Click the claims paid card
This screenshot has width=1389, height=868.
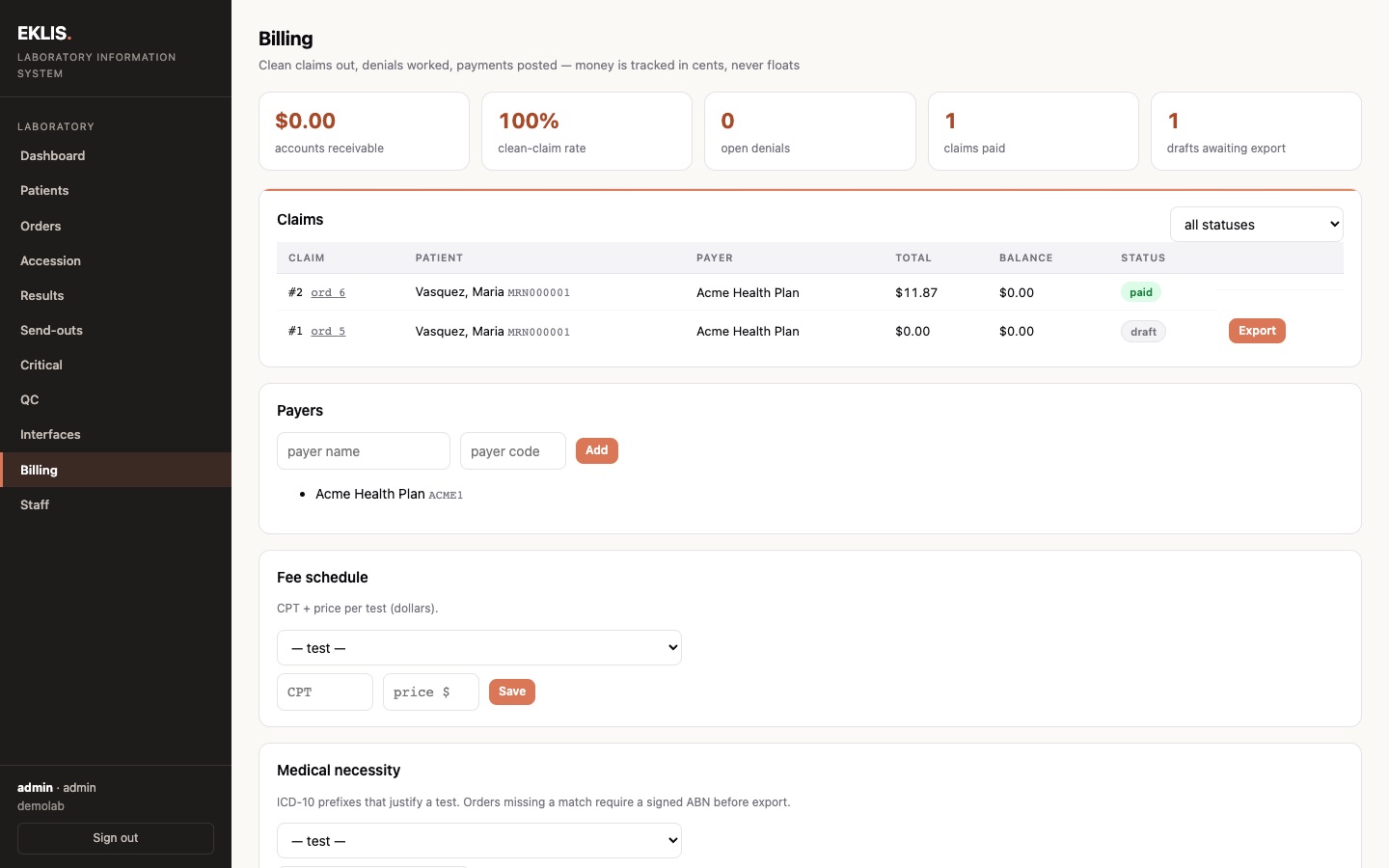coord(1033,131)
